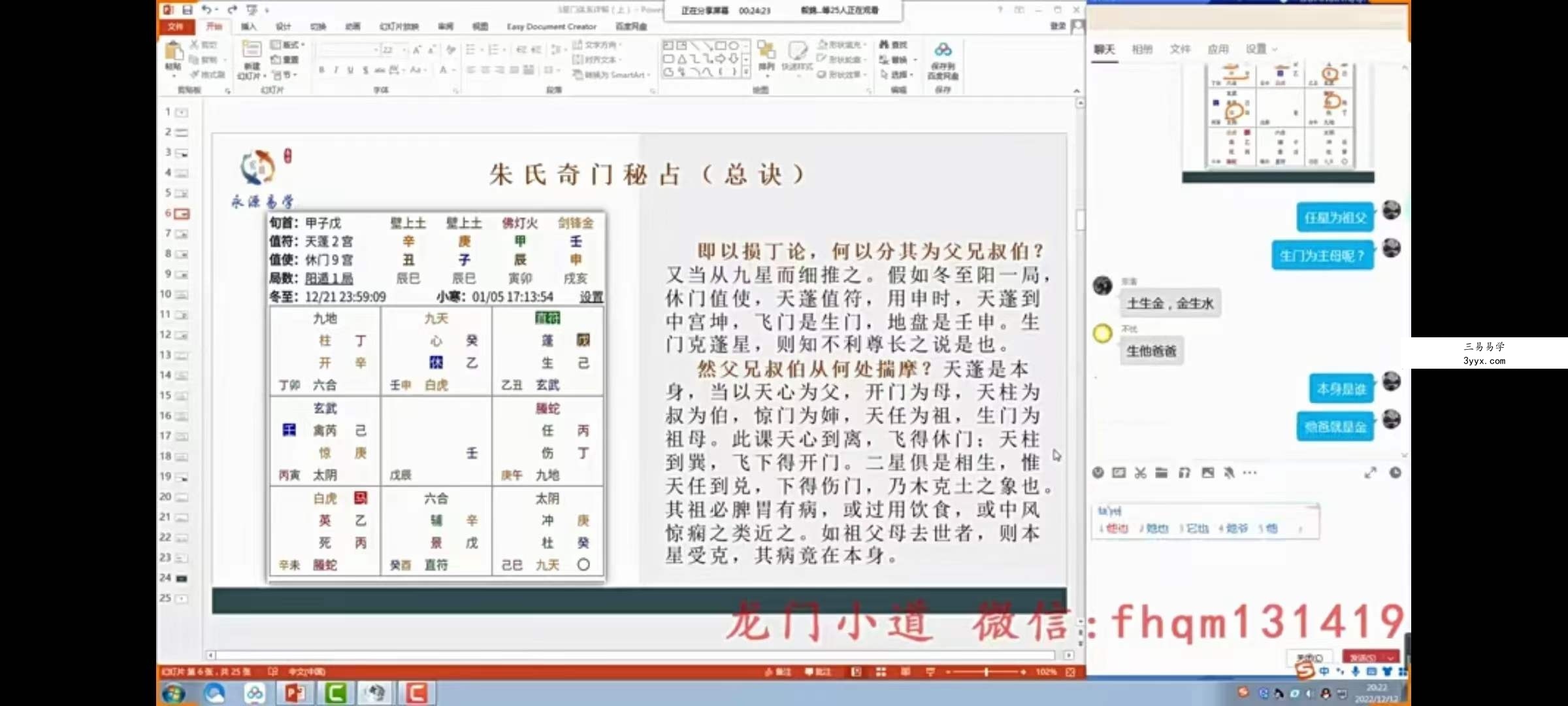The height and width of the screenshot is (706, 1568).
Task: Redo the last action
Action: (232, 10)
